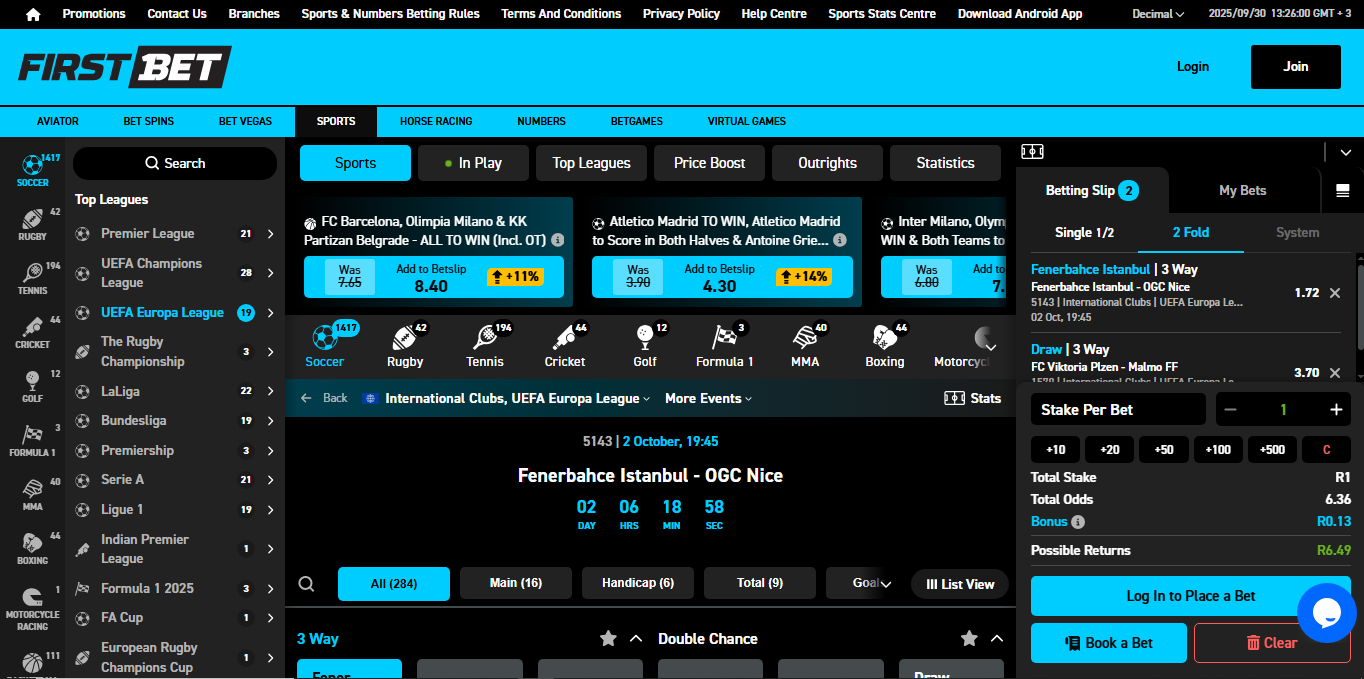Collapse the Double Chance market with its chevron
Screen dimensions: 1364x679
tap(996, 637)
